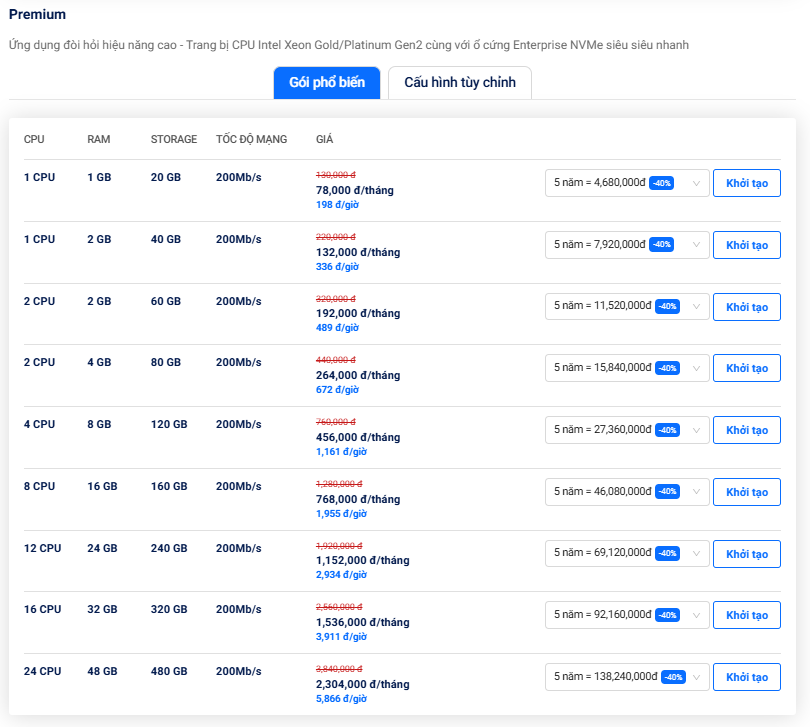Click Khởi tạo for the 78,000 đ/tháng plan

pyautogui.click(x=746, y=183)
